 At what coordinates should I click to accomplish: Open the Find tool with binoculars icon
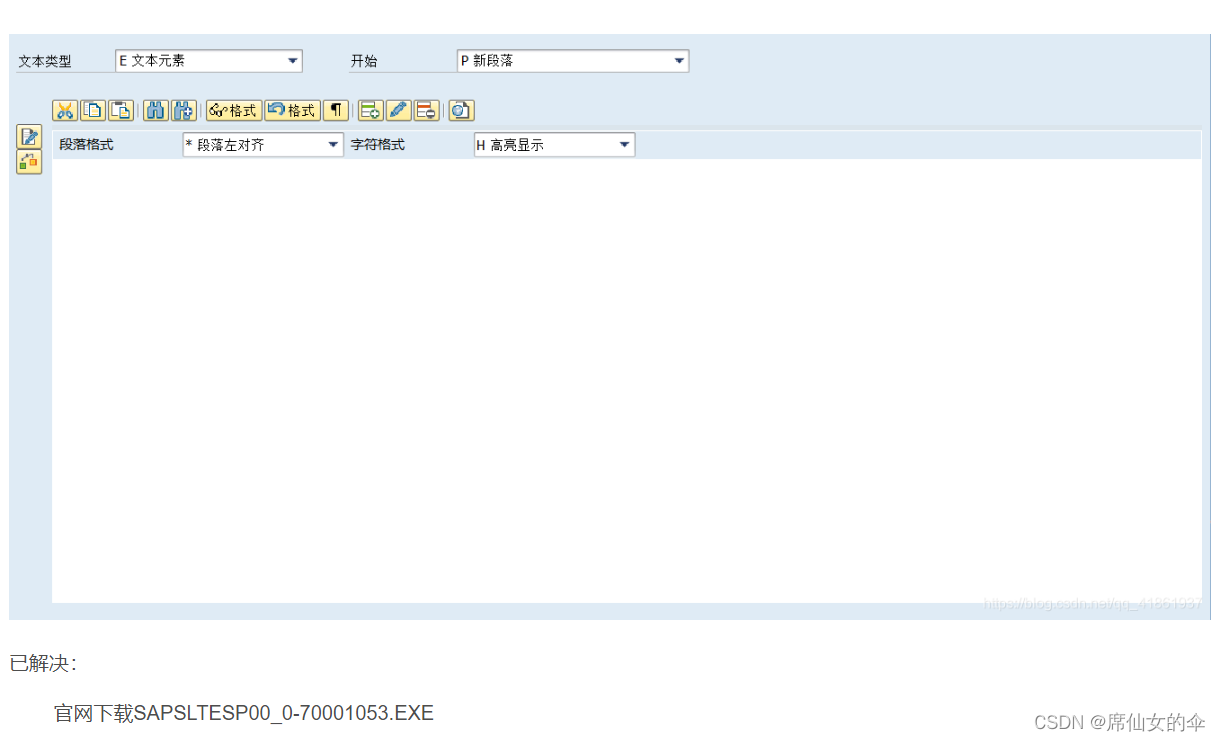(155, 110)
